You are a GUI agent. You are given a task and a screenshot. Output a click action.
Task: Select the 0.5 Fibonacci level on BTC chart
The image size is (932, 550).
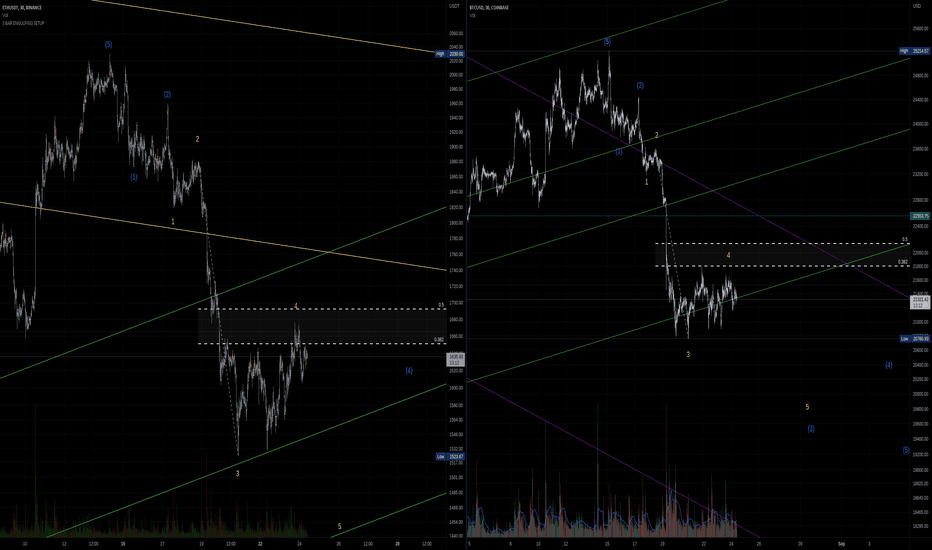tap(905, 240)
